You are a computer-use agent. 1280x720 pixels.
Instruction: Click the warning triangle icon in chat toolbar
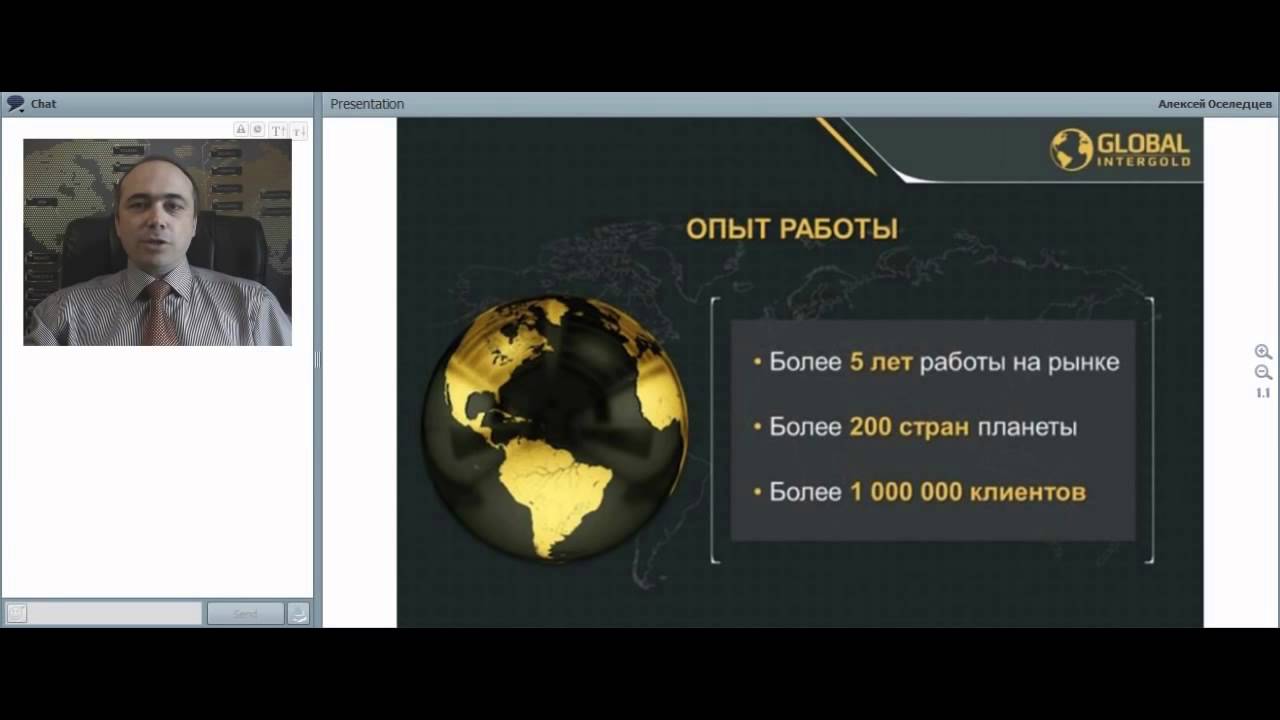point(241,130)
